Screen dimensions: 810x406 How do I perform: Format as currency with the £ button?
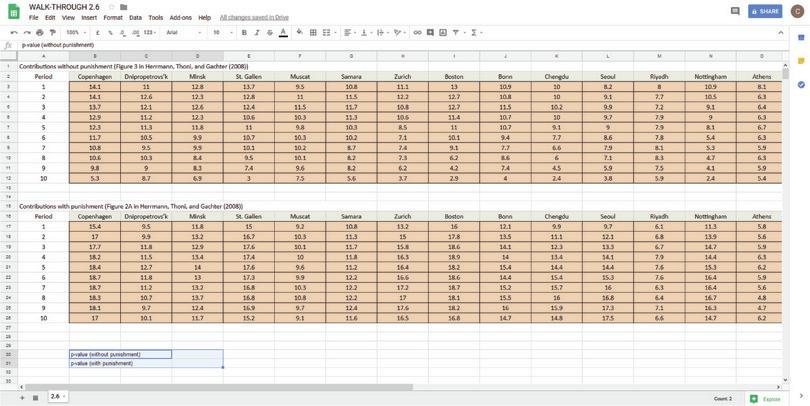pyautogui.click(x=98, y=33)
